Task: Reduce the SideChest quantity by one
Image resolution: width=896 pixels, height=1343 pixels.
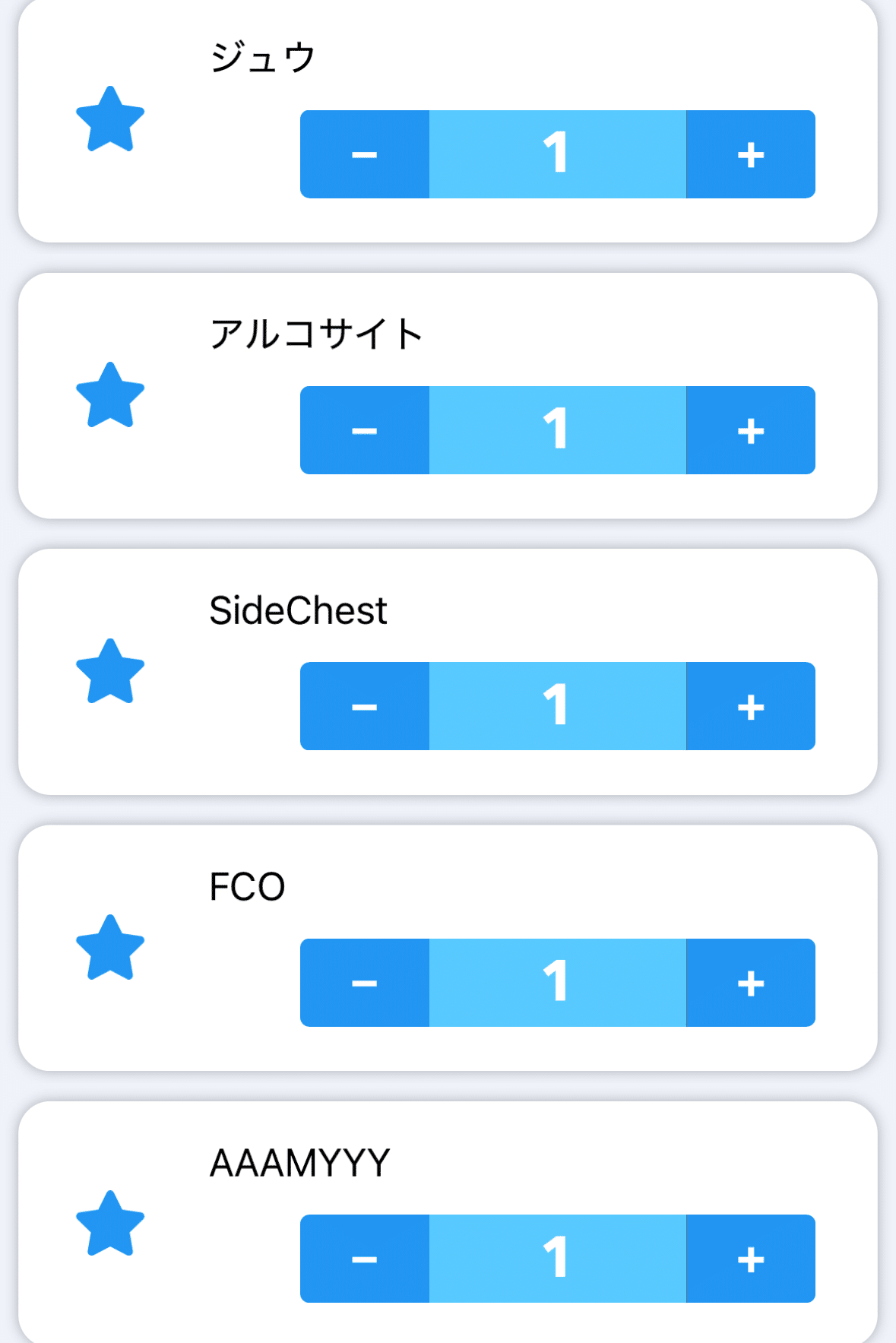Action: click(x=365, y=706)
